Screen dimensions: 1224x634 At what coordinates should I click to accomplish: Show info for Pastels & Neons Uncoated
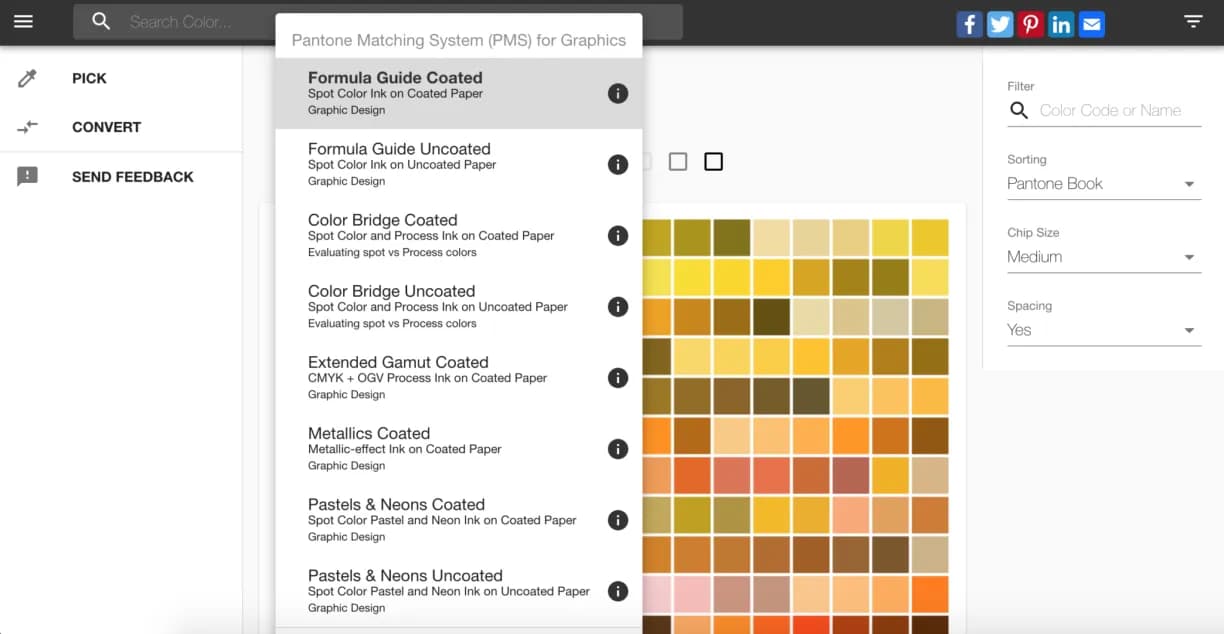[x=618, y=591]
